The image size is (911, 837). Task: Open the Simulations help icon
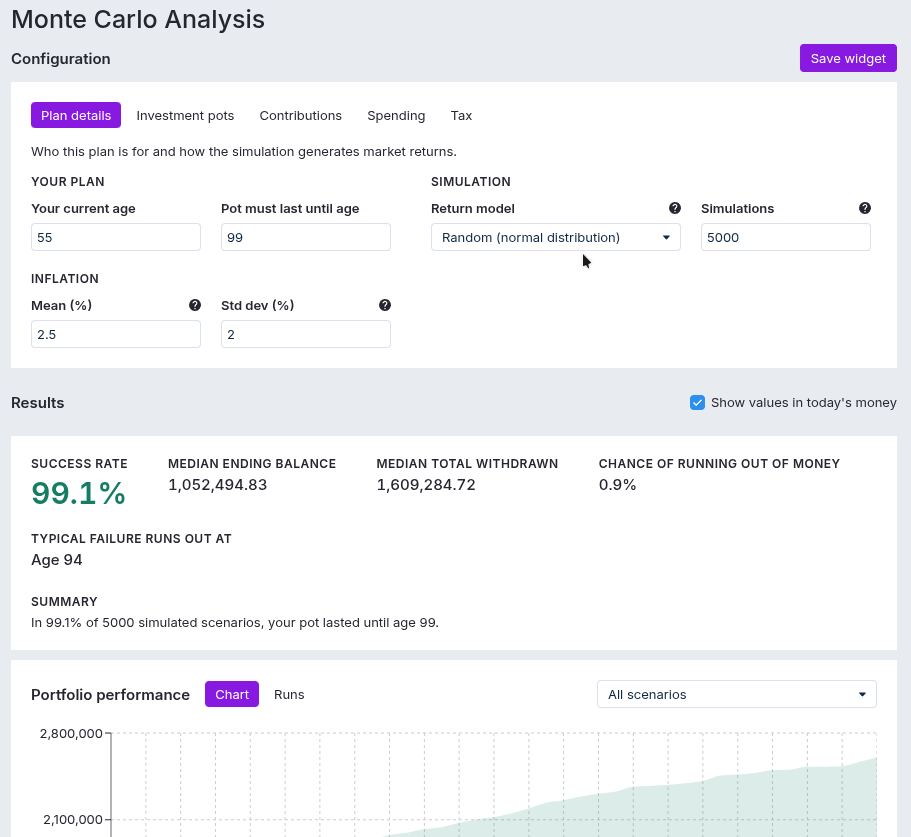865,208
